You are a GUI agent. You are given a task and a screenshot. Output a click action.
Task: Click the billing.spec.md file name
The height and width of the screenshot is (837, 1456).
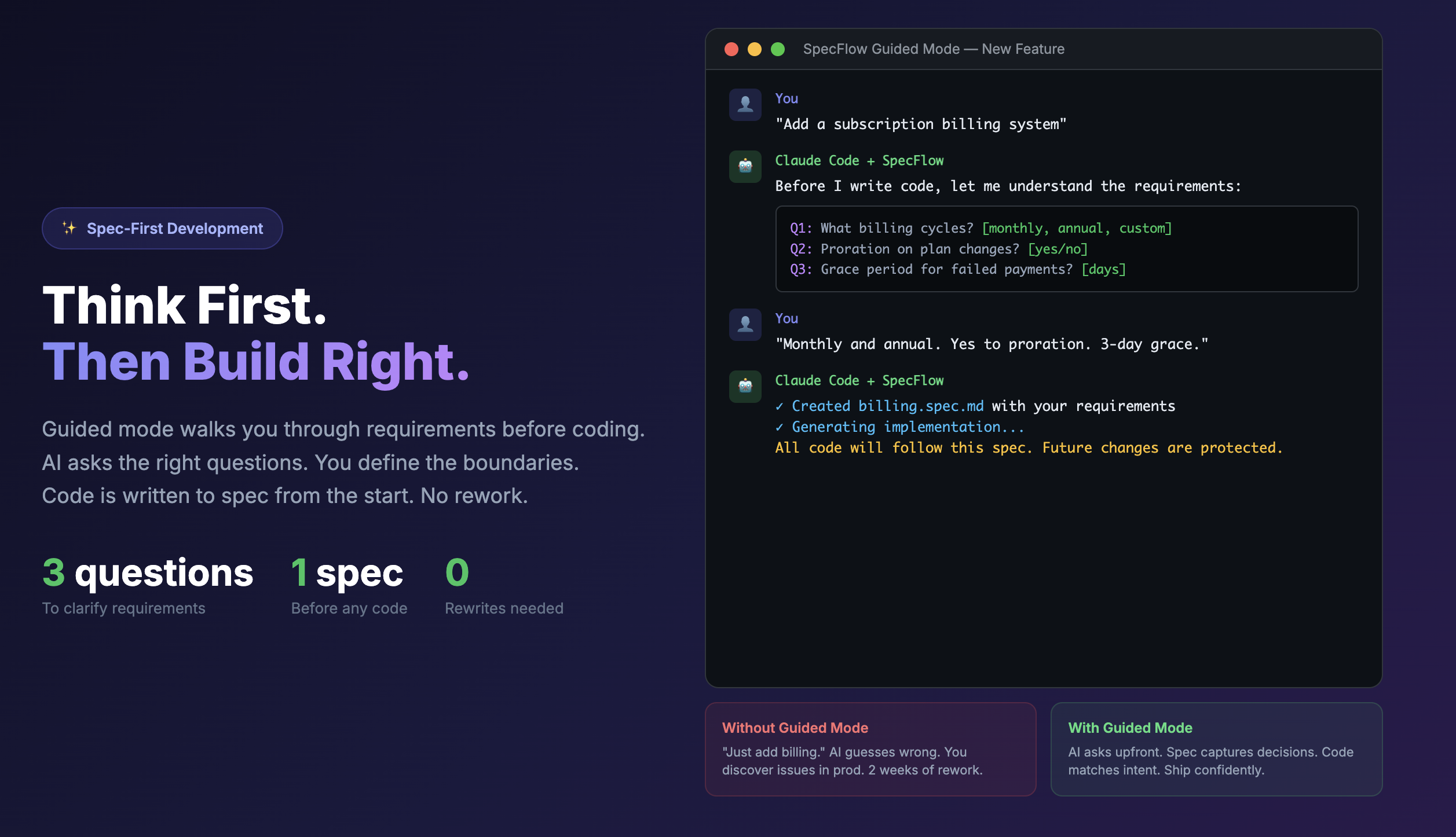(x=921, y=406)
